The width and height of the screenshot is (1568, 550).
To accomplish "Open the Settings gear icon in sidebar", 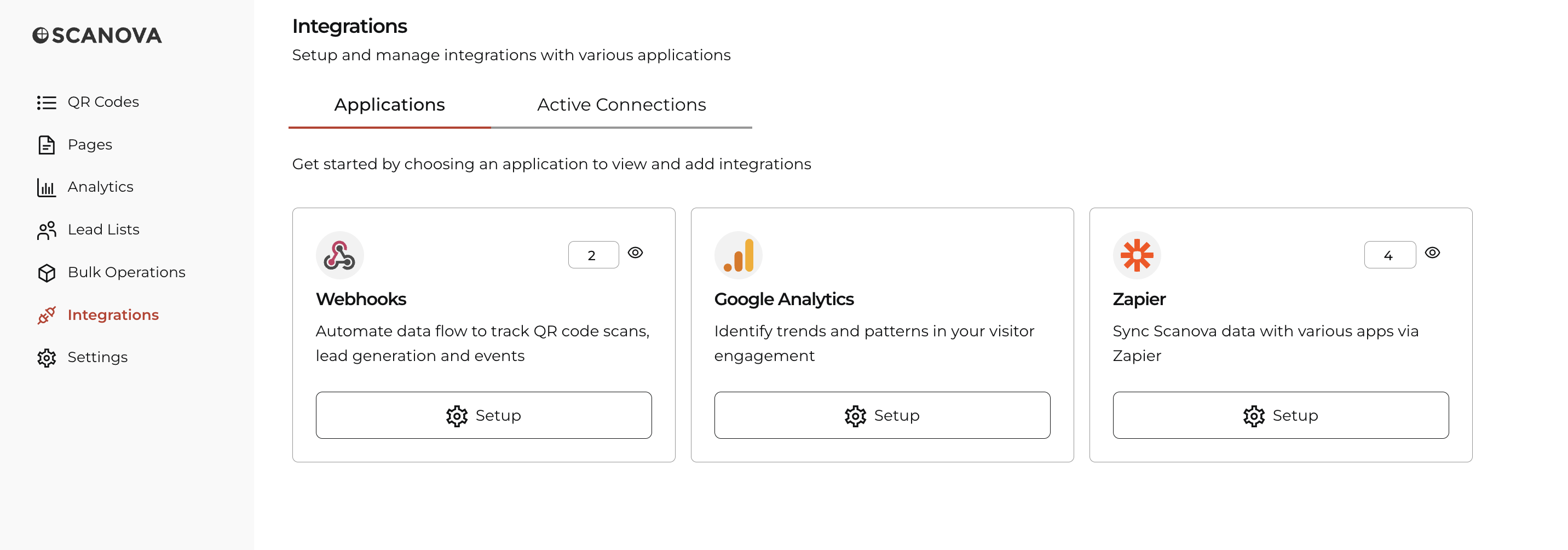I will pos(46,358).
